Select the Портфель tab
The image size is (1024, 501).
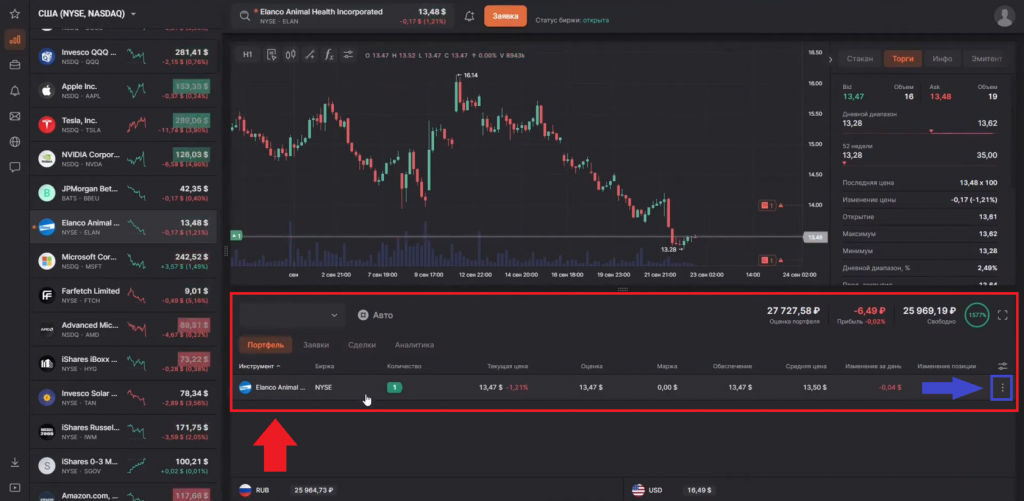pos(265,345)
